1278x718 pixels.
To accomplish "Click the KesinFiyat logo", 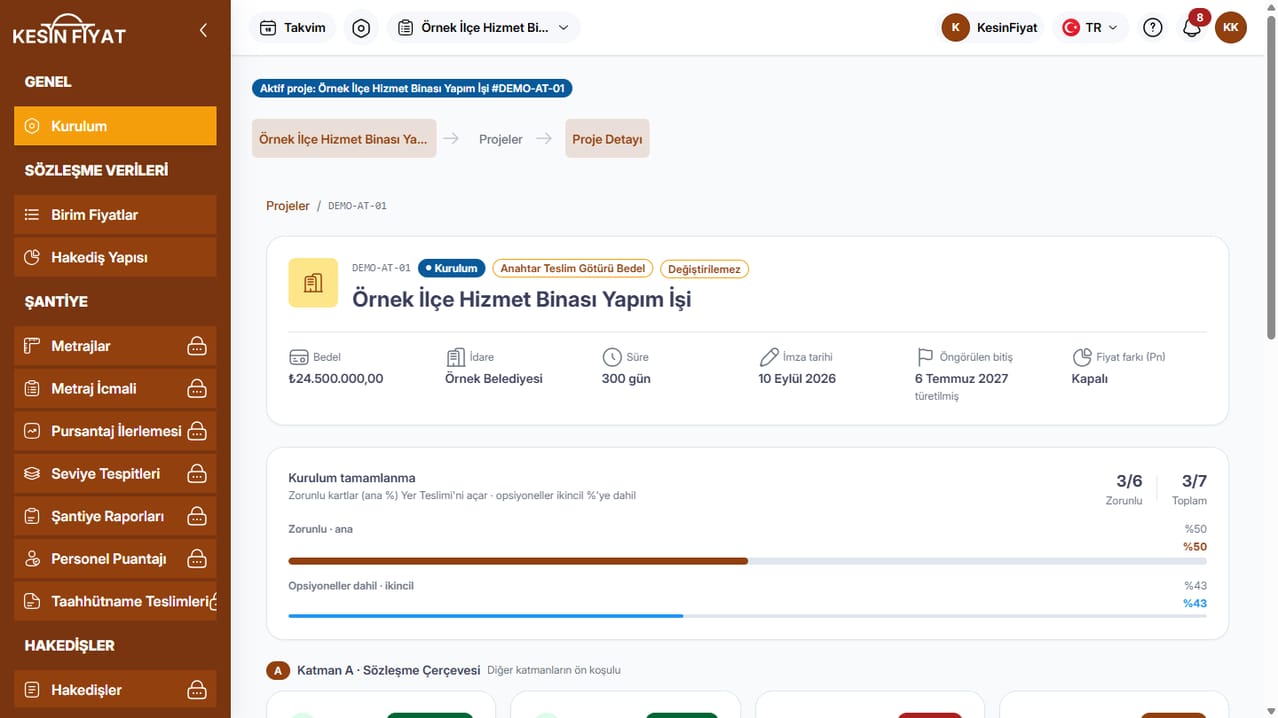I will pos(69,30).
